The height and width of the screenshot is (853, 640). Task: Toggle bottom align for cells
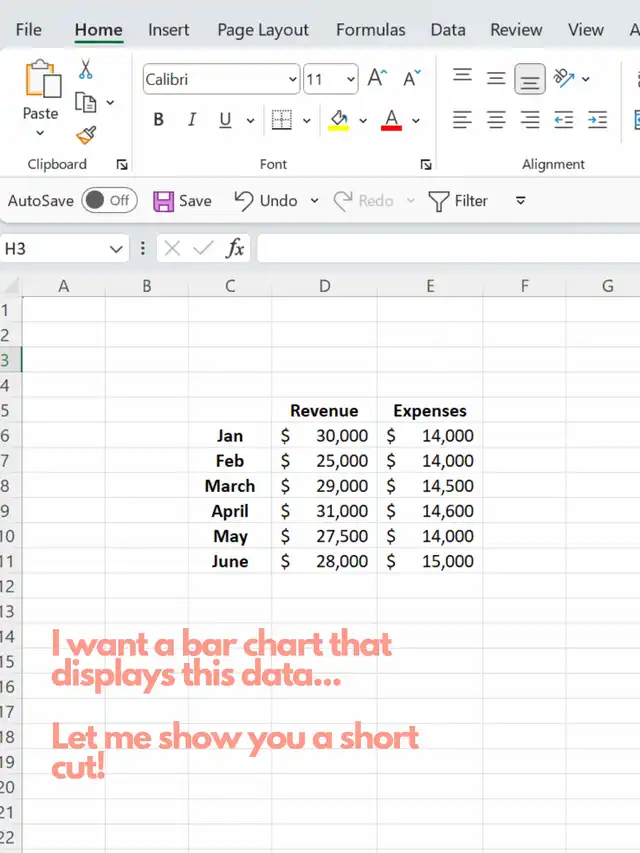tap(530, 79)
